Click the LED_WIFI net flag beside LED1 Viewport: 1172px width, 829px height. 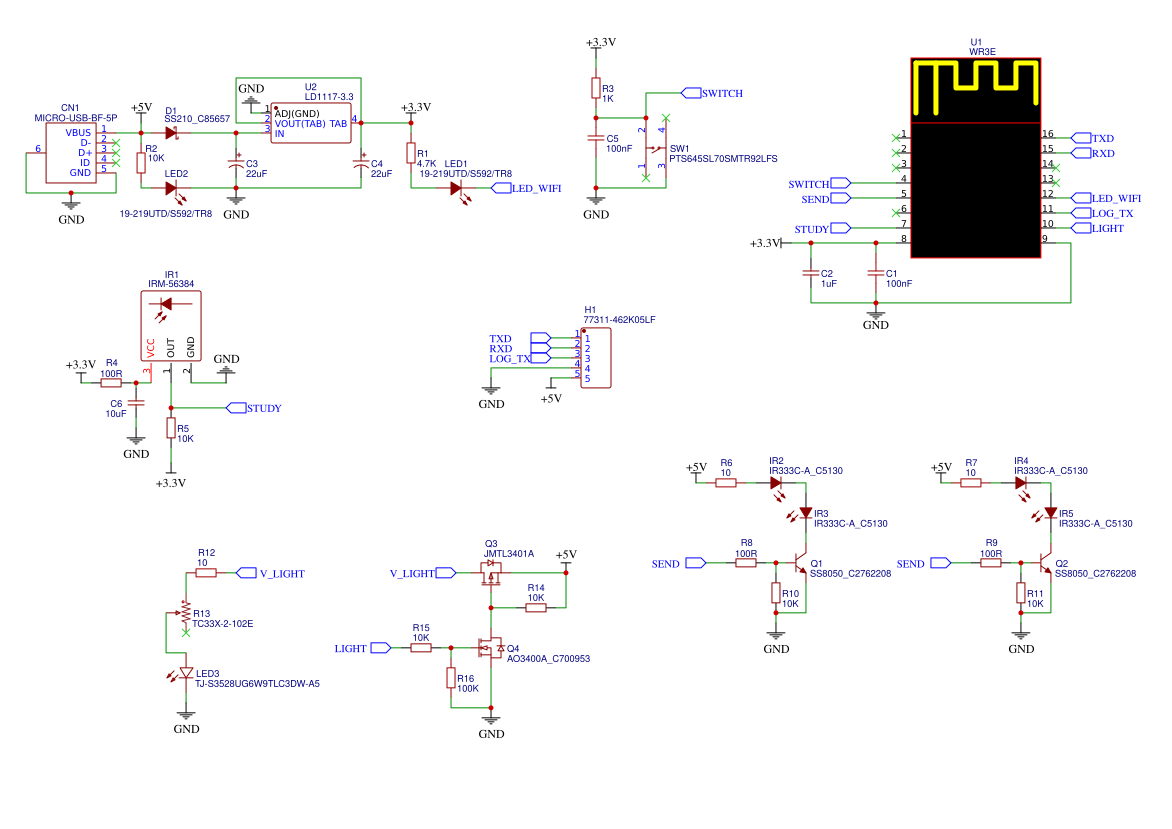click(526, 188)
